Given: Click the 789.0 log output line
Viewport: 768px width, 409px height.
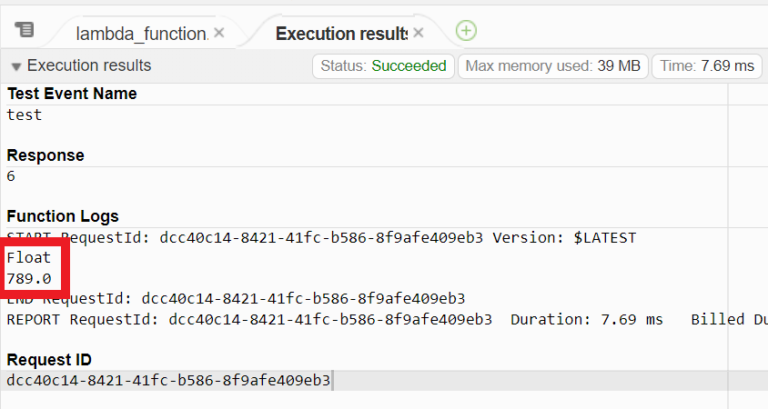Looking at the screenshot, I should tap(29, 279).
